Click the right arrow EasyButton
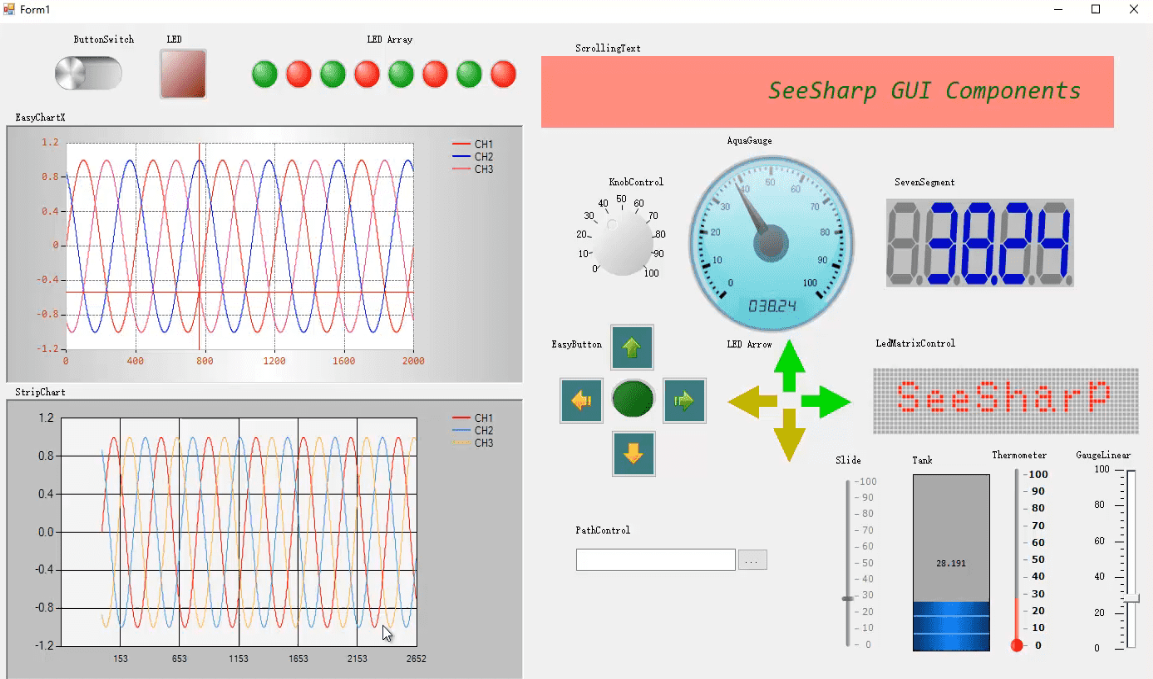Screen dimensions: 1153x679 coord(684,401)
